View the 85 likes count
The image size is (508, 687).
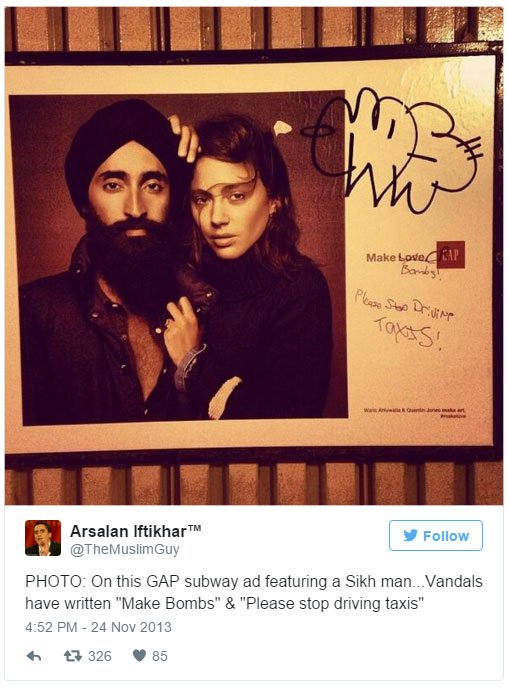pos(160,656)
